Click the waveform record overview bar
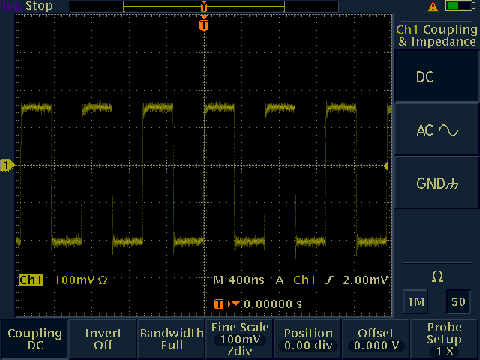The height and width of the screenshot is (360, 480). (x=204, y=6)
